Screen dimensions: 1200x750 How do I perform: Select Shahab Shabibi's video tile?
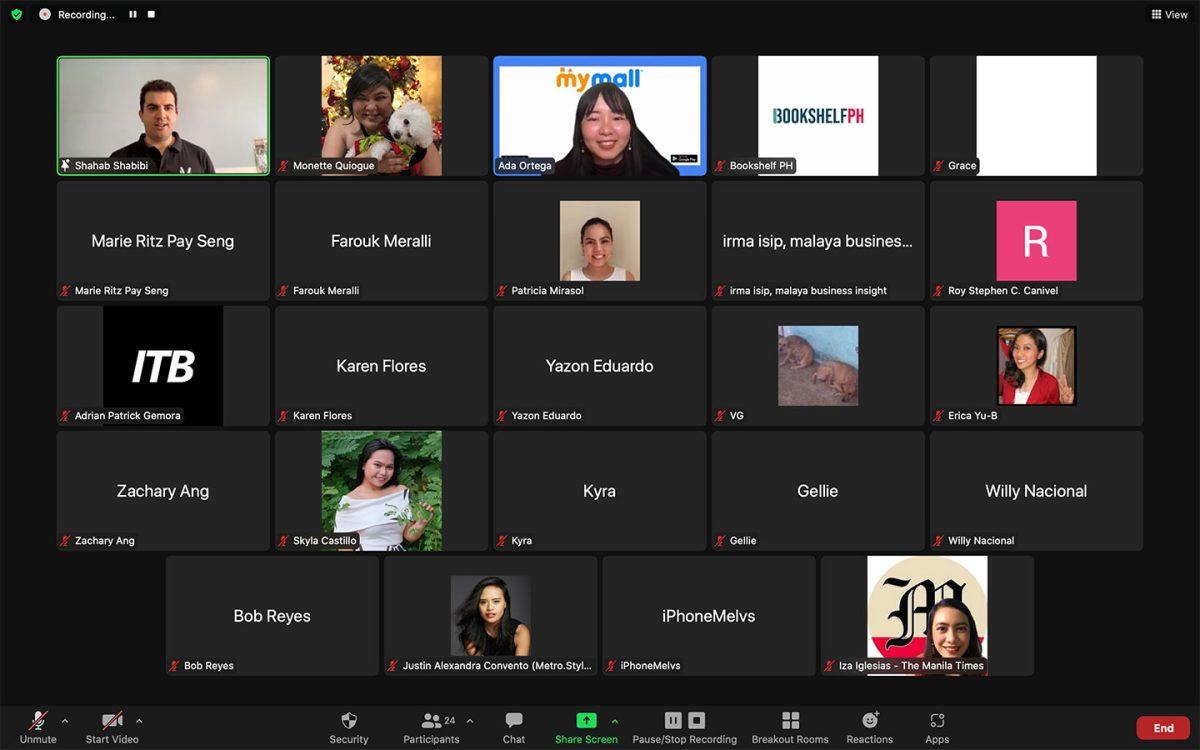[163, 115]
